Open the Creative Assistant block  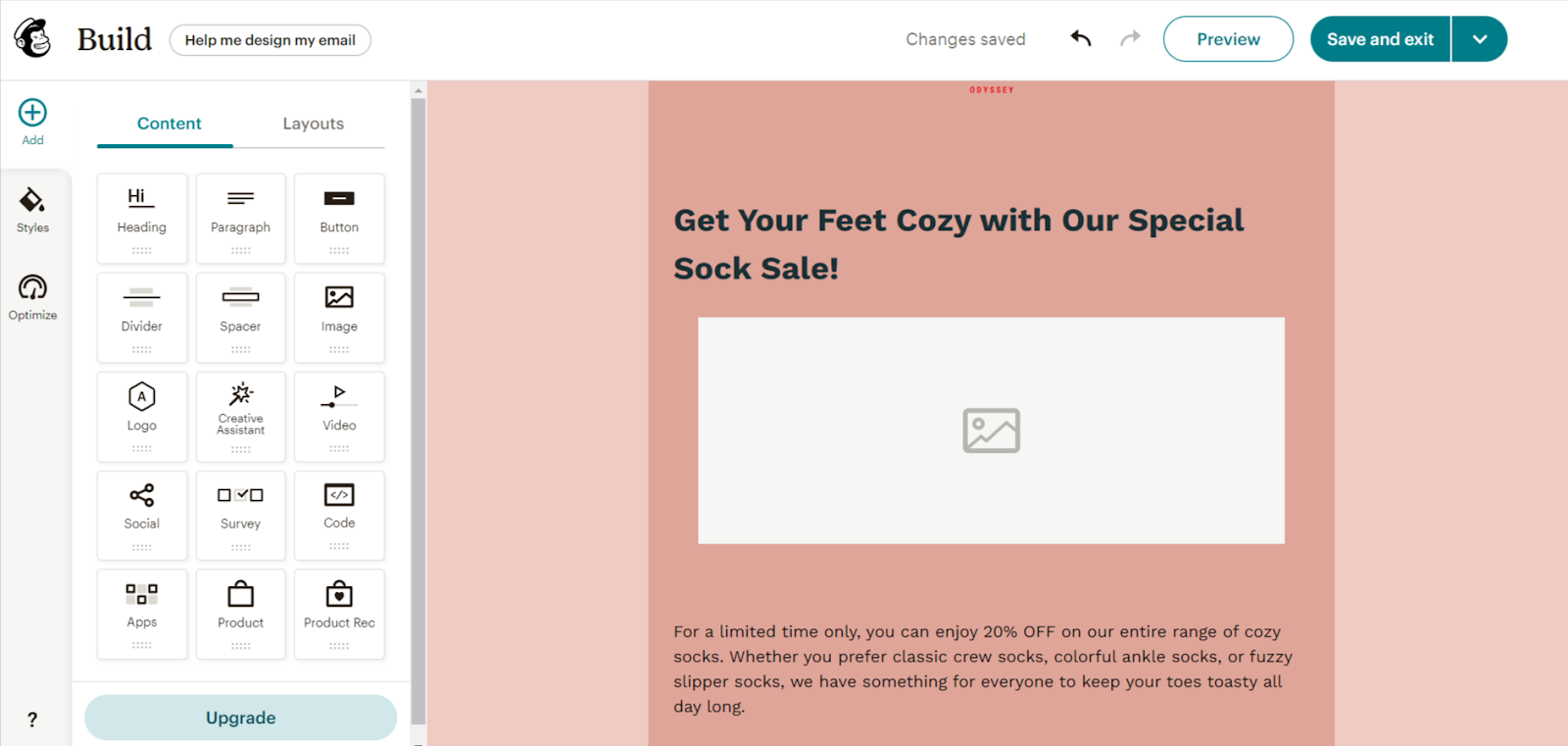click(x=241, y=417)
